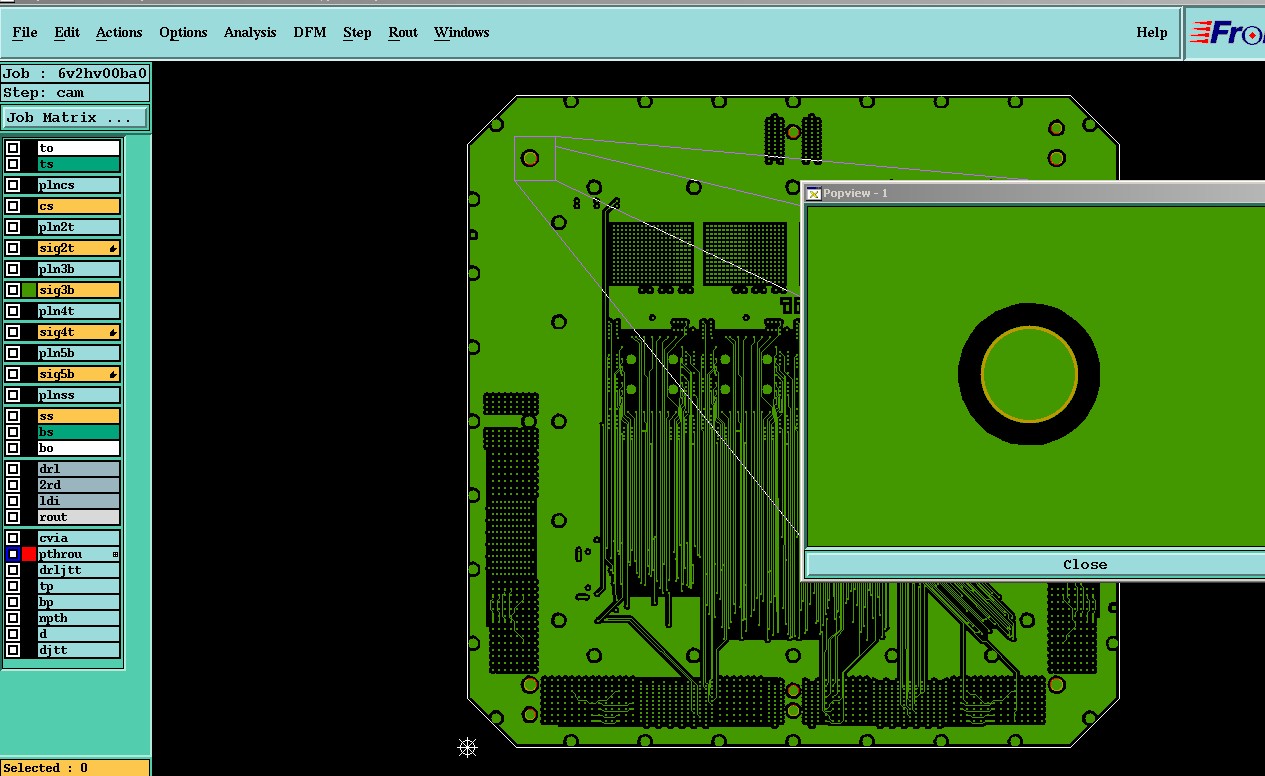Click the red color swatch beside pthrou
Screen dimensions: 1265x776
29,554
